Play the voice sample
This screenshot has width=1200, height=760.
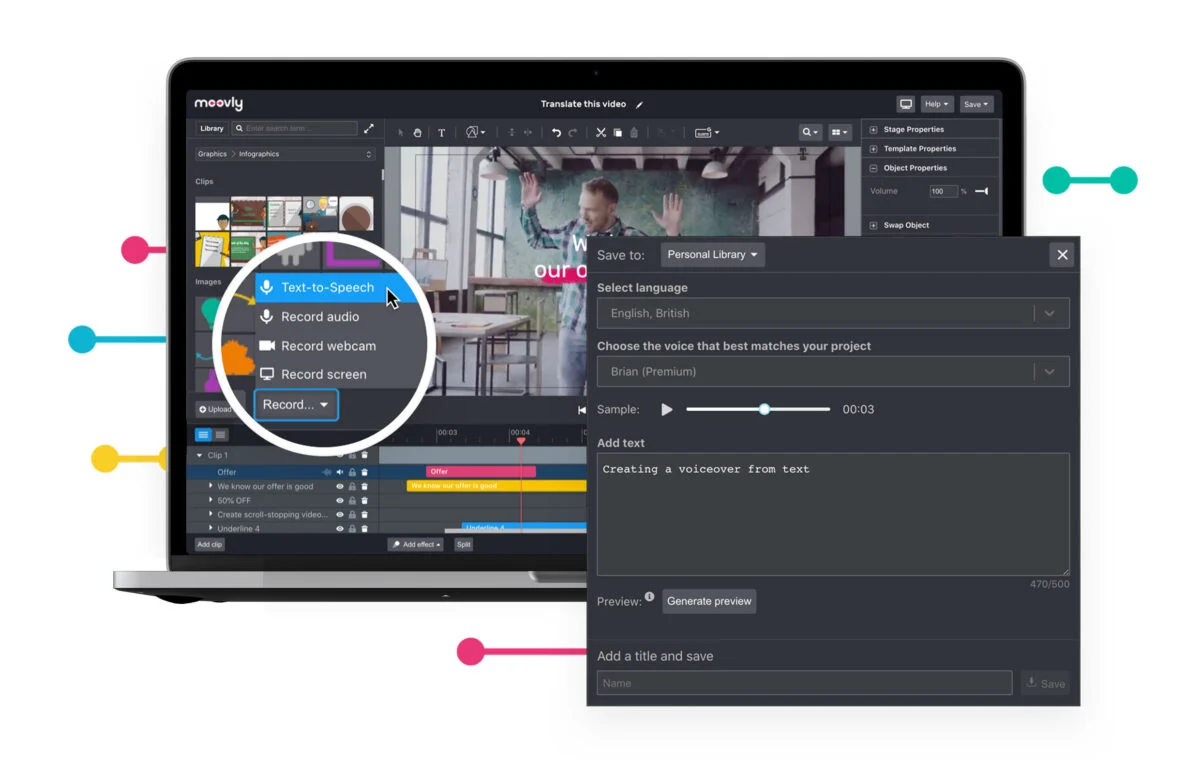tap(667, 409)
